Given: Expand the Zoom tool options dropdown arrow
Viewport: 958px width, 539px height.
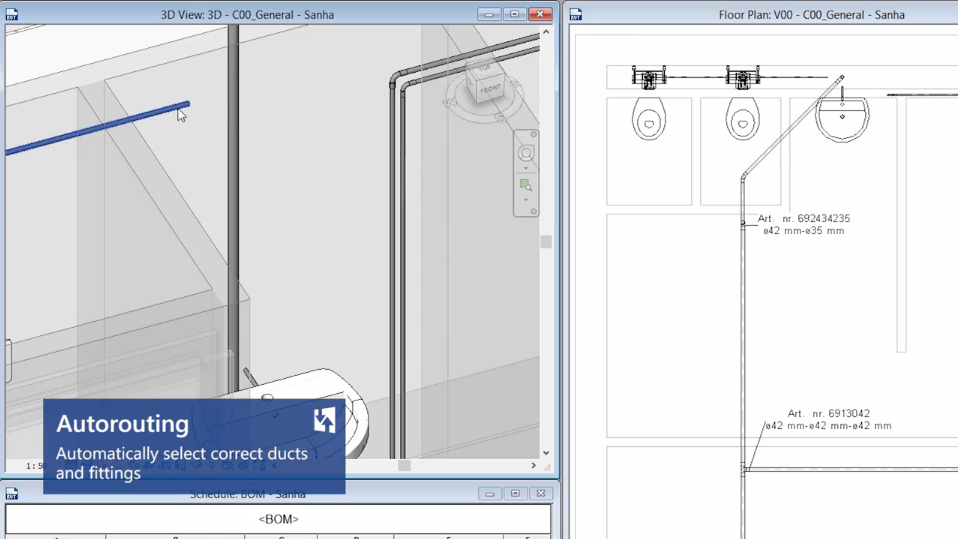Looking at the screenshot, I should click(x=526, y=200).
